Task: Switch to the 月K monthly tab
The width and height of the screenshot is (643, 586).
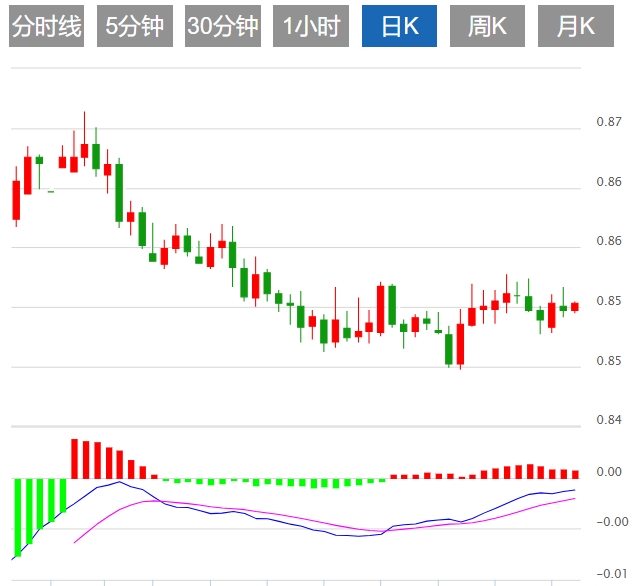Action: (x=576, y=26)
